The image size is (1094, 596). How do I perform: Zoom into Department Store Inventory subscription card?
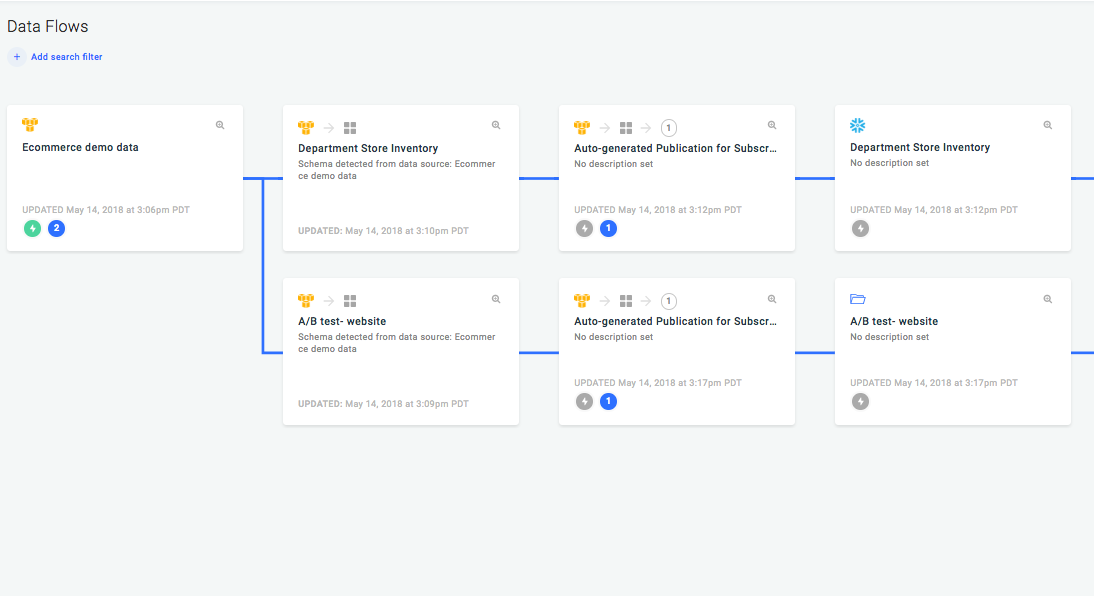coord(496,126)
